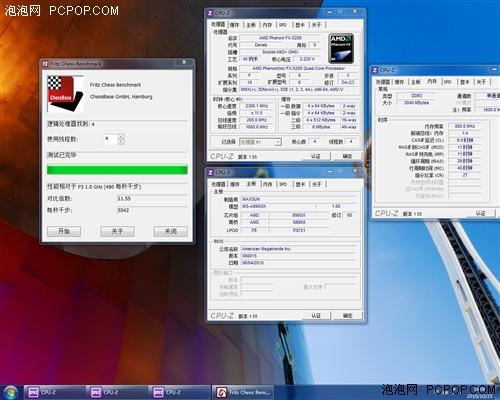Image resolution: width=500 pixels, height=400 pixels.
Task: Click the 4 x 512 KBytes level 2 cache value
Action: pyautogui.click(x=321, y=120)
